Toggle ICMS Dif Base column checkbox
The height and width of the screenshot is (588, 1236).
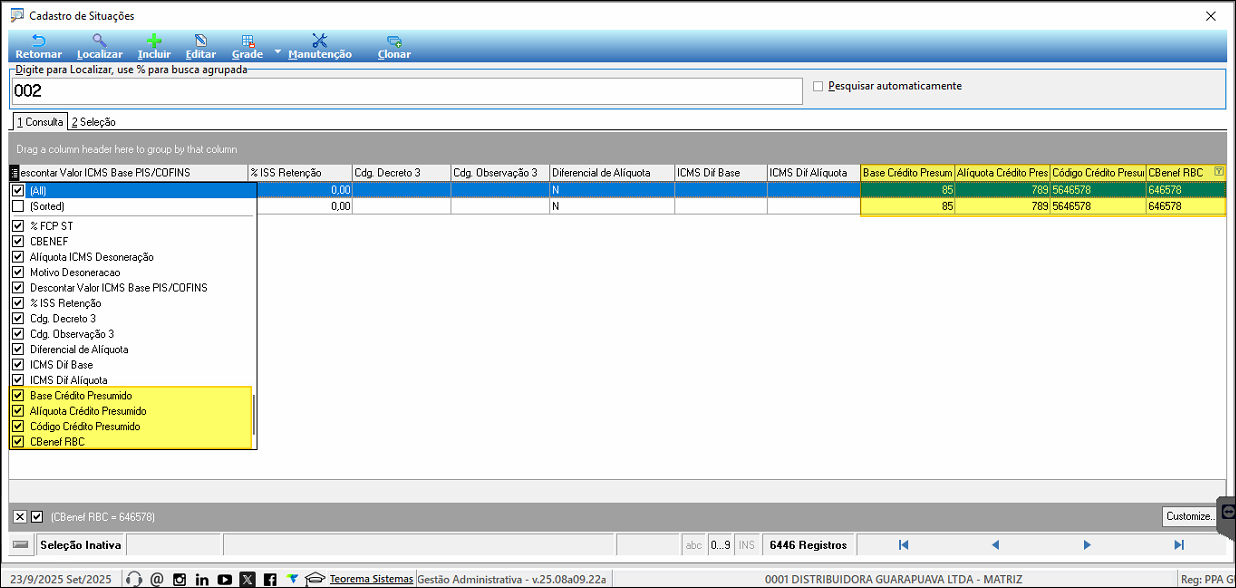tap(17, 365)
